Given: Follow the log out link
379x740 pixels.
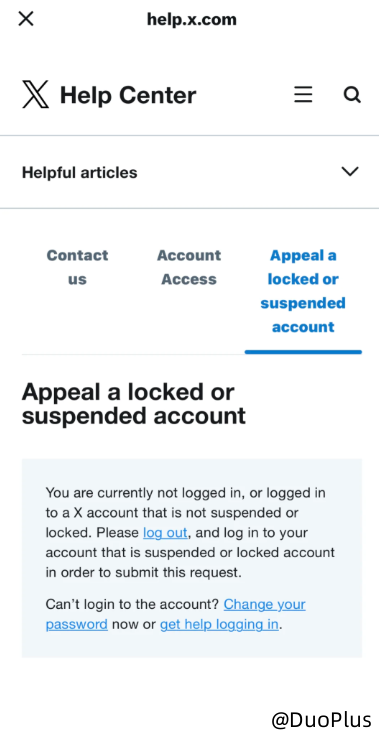Looking at the screenshot, I should pos(165,533).
